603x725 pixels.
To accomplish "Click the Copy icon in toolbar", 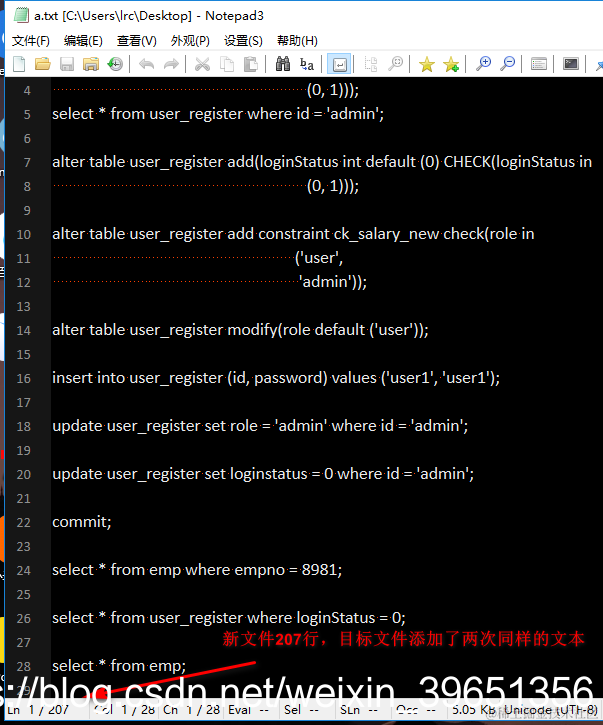I will (227, 64).
